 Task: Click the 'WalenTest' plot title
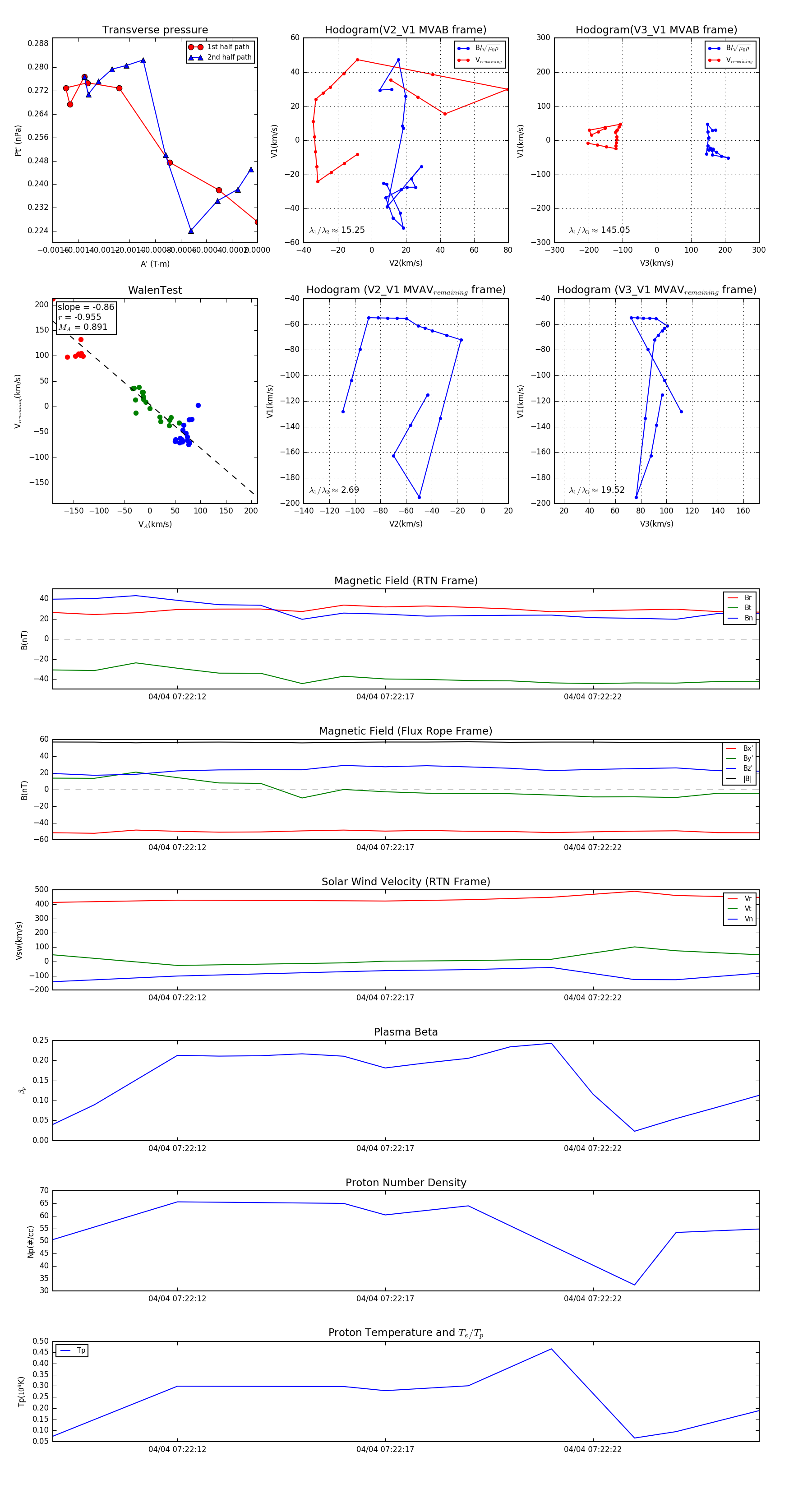(x=155, y=290)
